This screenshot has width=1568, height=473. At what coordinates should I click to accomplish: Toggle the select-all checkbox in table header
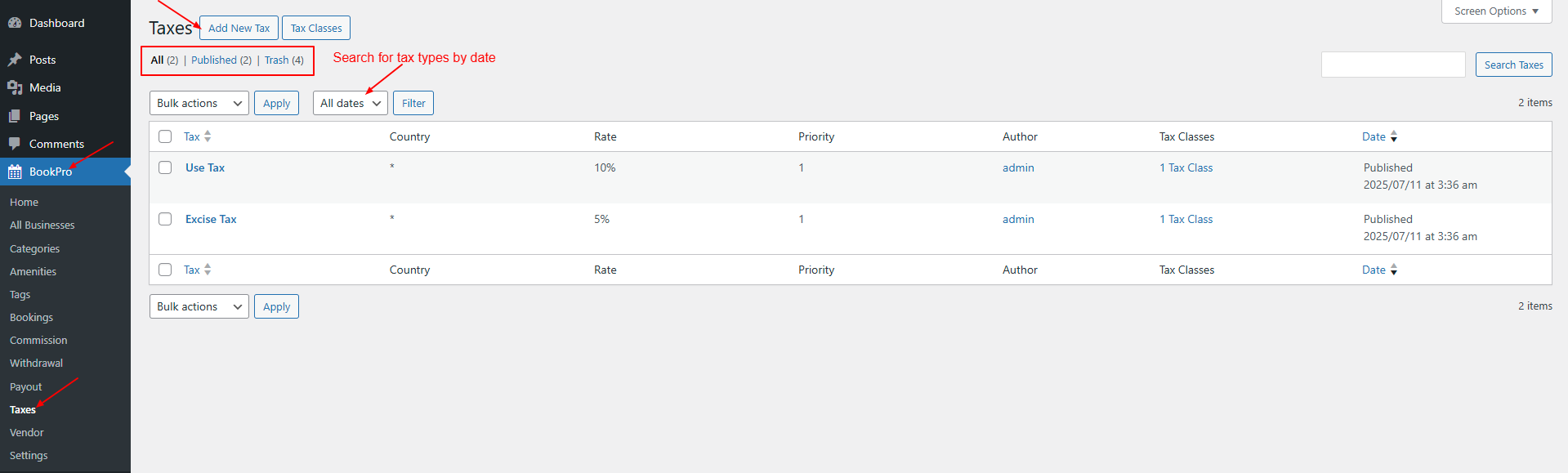click(x=165, y=136)
